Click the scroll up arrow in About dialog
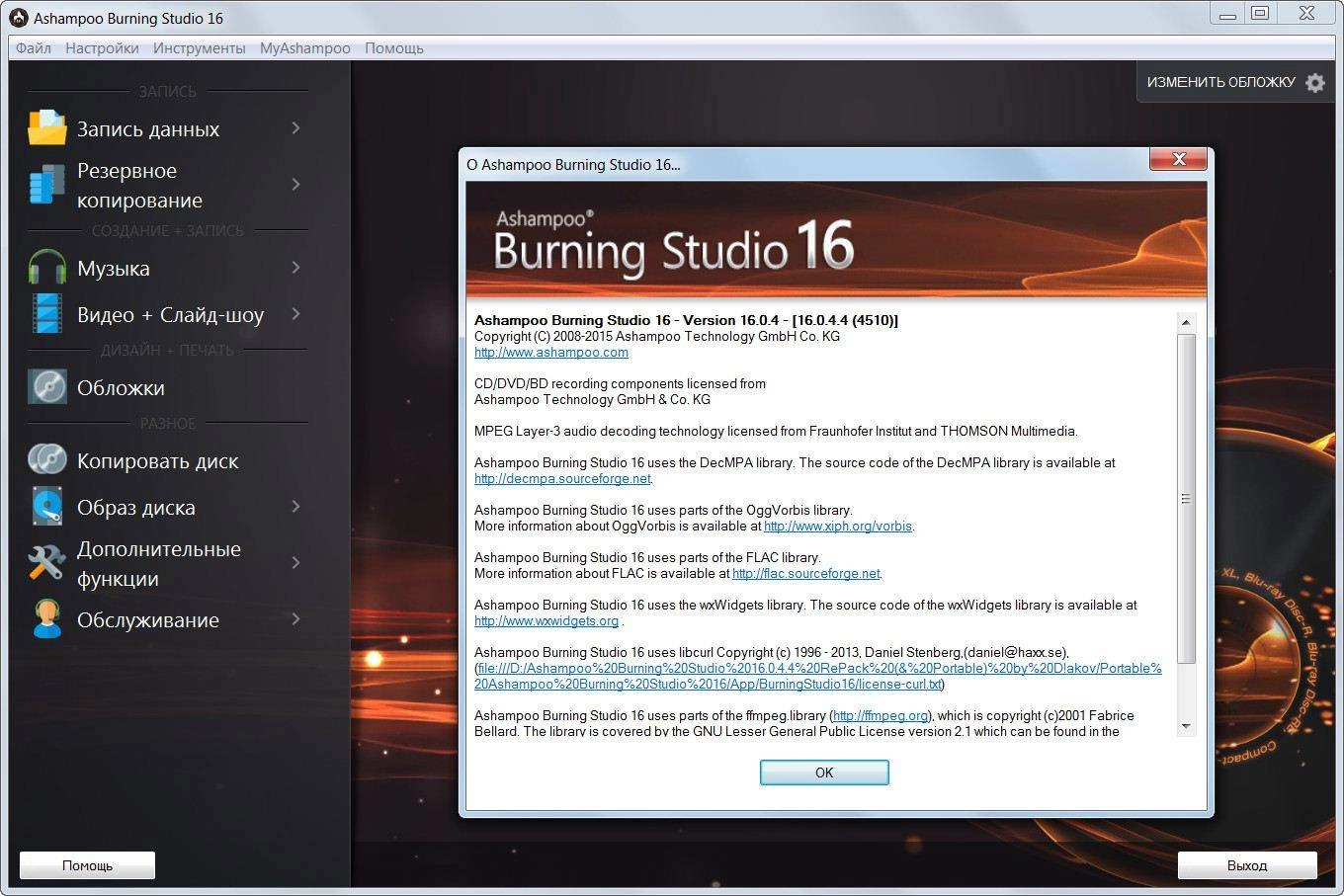The image size is (1344, 896). tap(1186, 322)
